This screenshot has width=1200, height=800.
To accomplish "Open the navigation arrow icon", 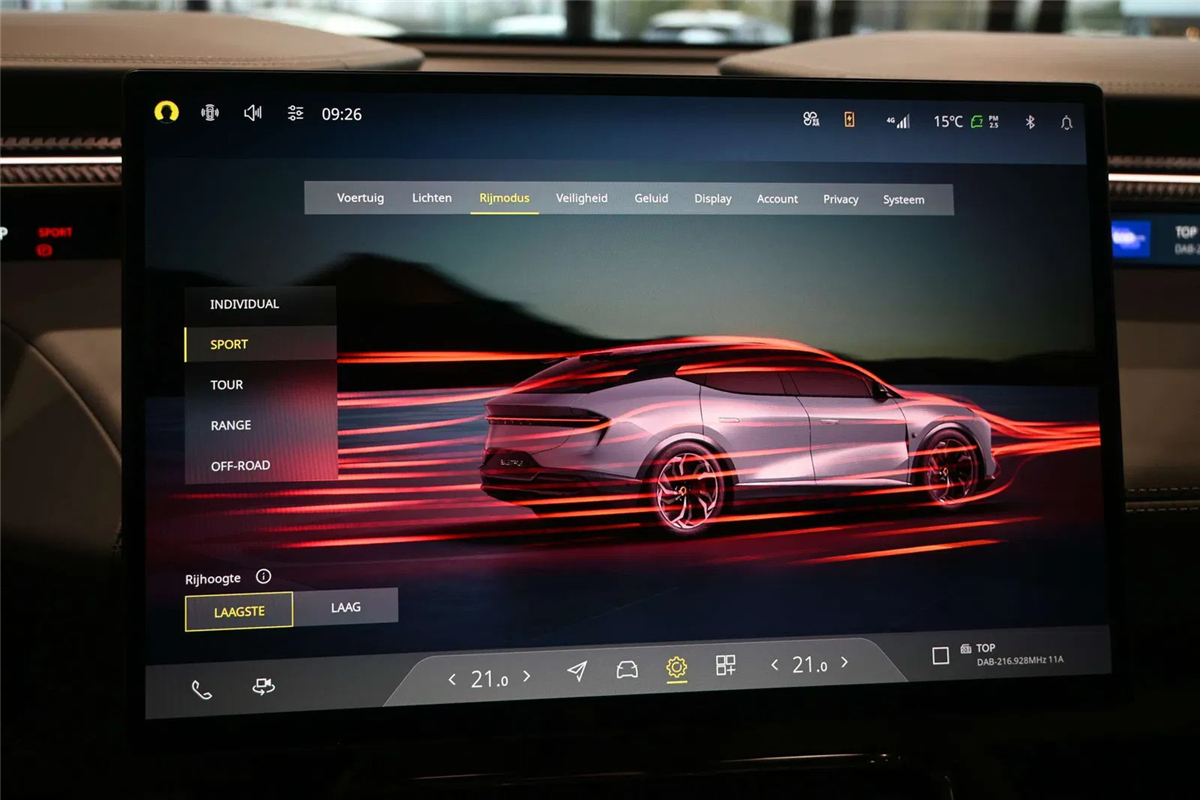I will 577,670.
